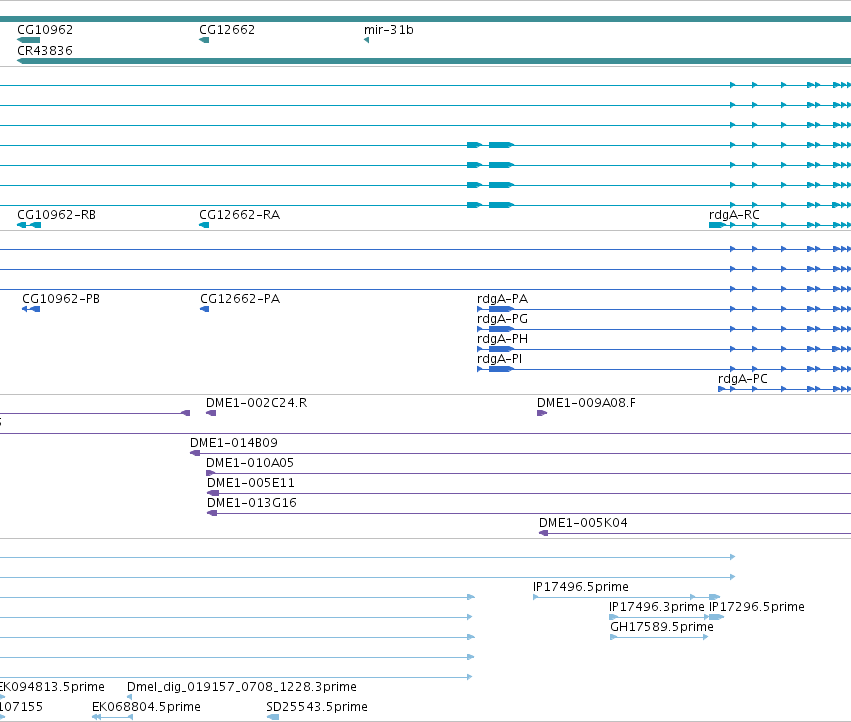The height and width of the screenshot is (722, 851).
Task: Select the rdgA-PC label
Action: pos(742,379)
